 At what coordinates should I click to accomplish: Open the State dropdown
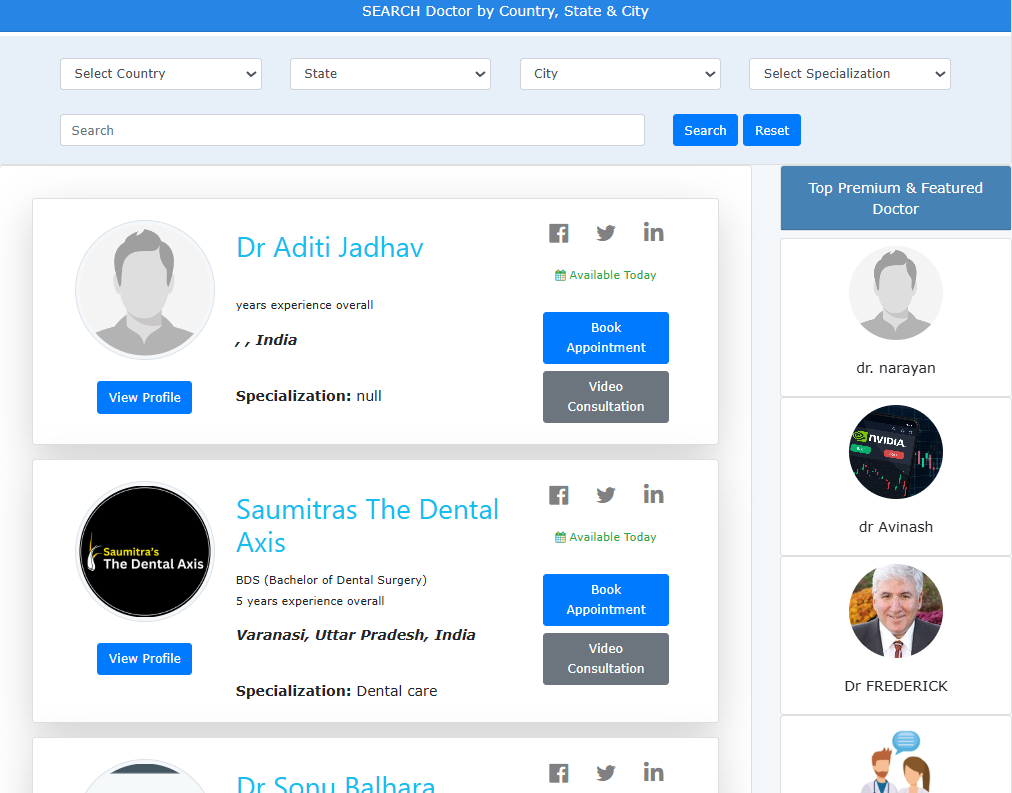pos(390,74)
